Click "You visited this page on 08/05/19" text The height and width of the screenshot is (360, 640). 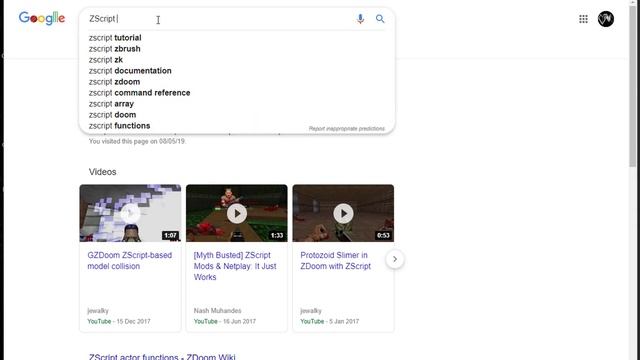click(x=137, y=141)
